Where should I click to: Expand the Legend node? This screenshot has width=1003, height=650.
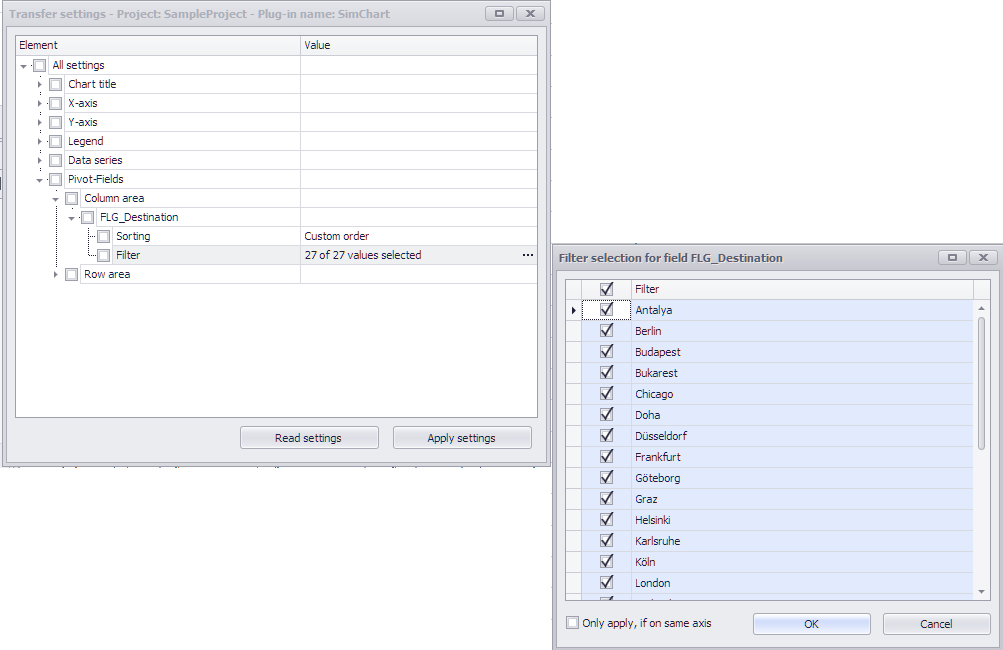(40, 141)
